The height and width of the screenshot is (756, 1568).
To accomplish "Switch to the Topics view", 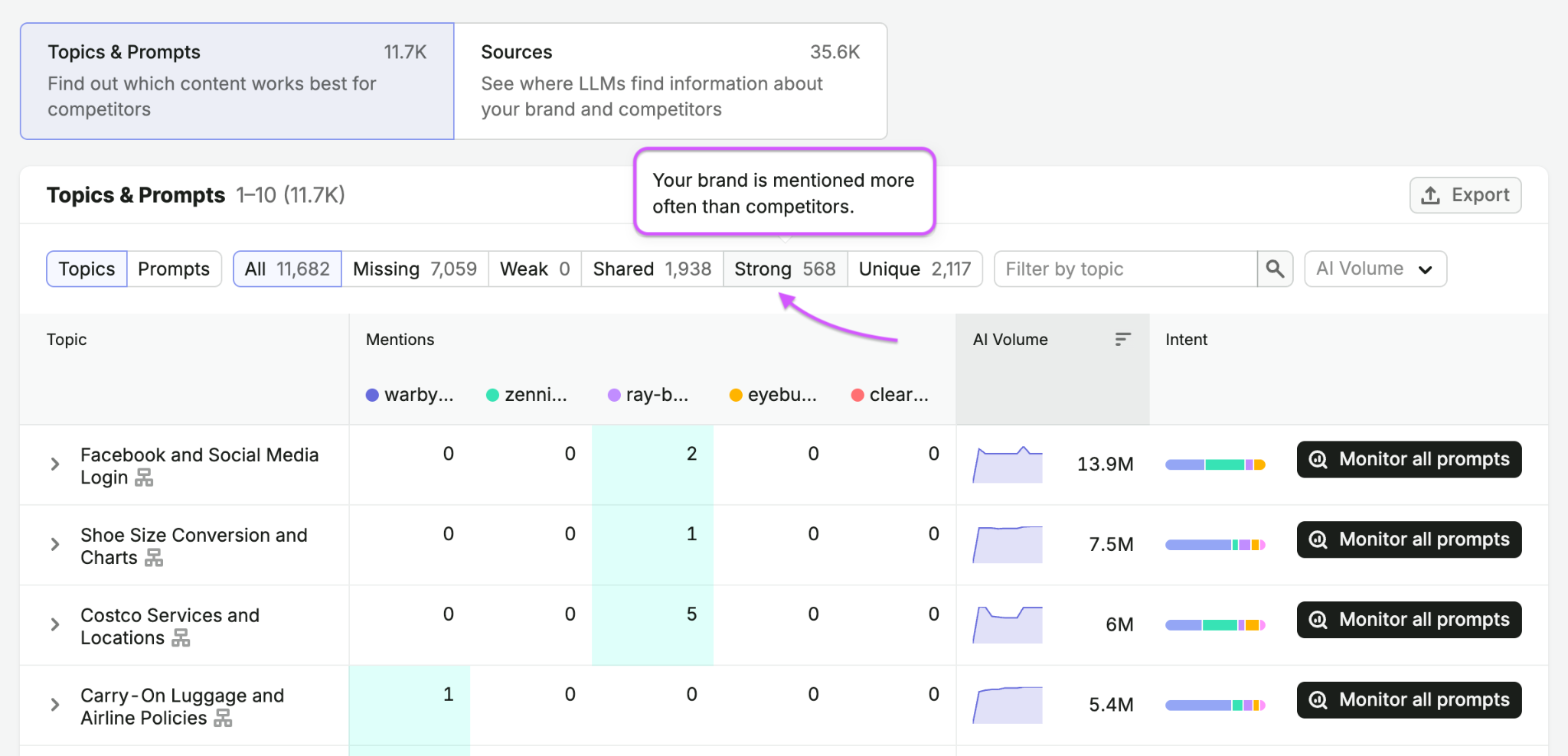I will pos(87,269).
